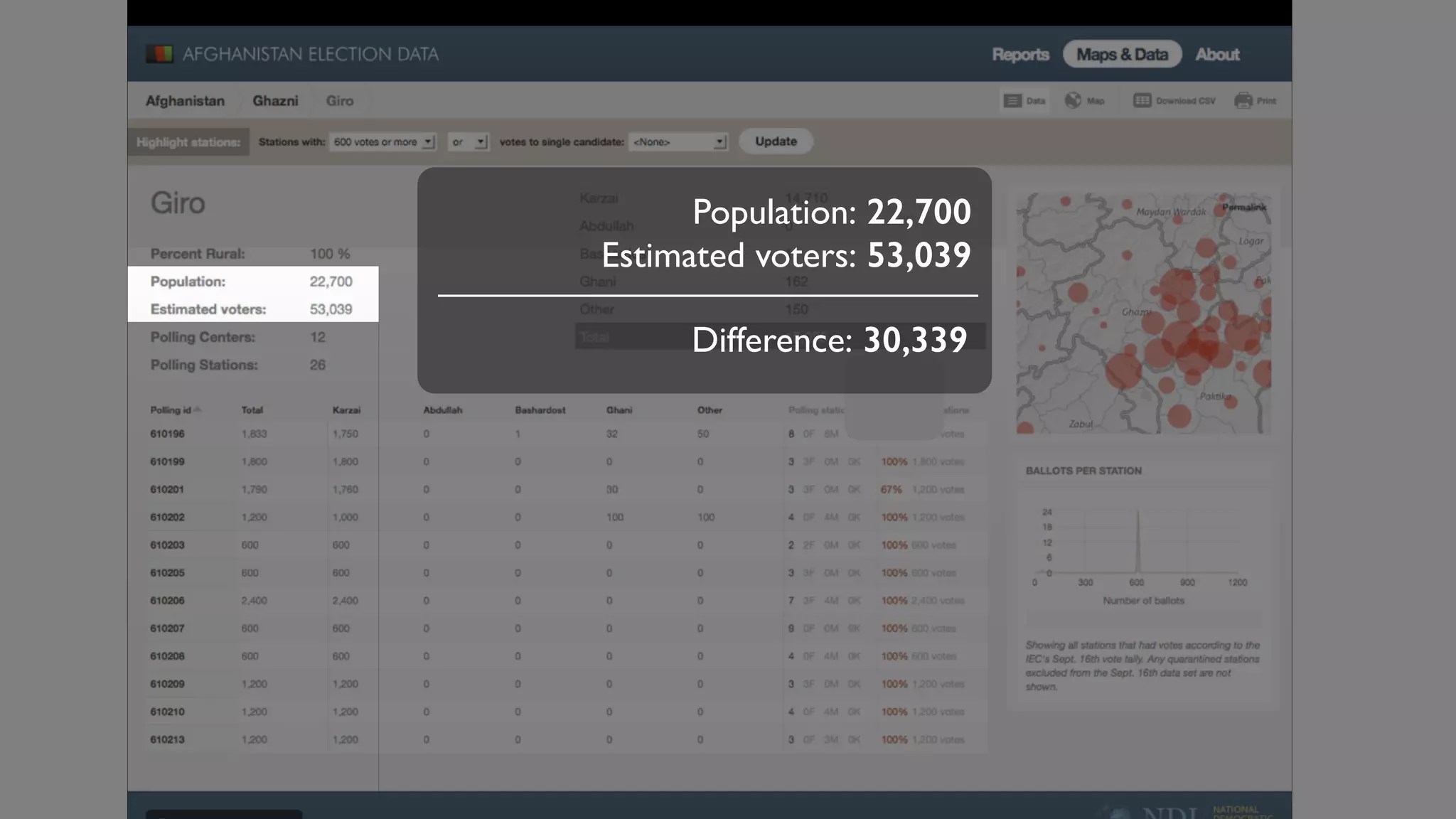Click the Maydan Wardak label on map
The width and height of the screenshot is (1456, 819).
[x=1171, y=212]
